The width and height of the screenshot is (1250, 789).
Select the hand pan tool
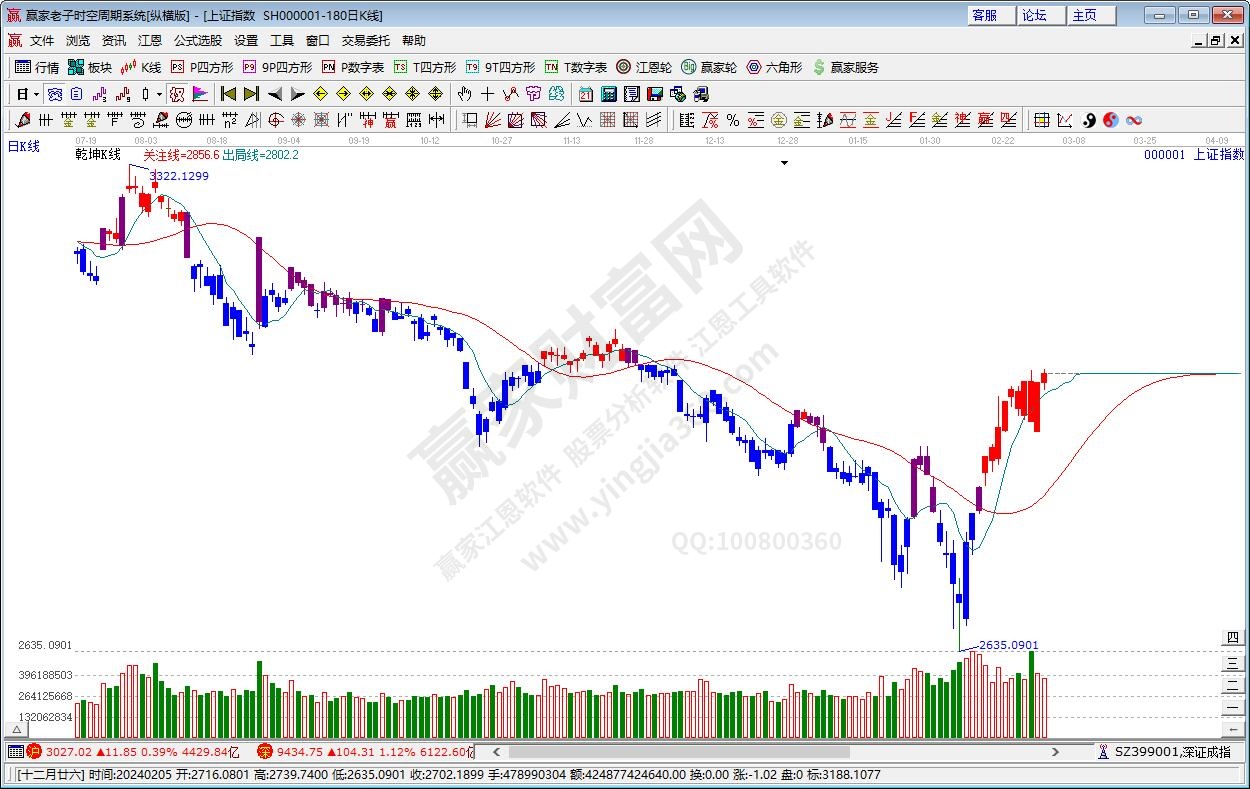pyautogui.click(x=464, y=94)
